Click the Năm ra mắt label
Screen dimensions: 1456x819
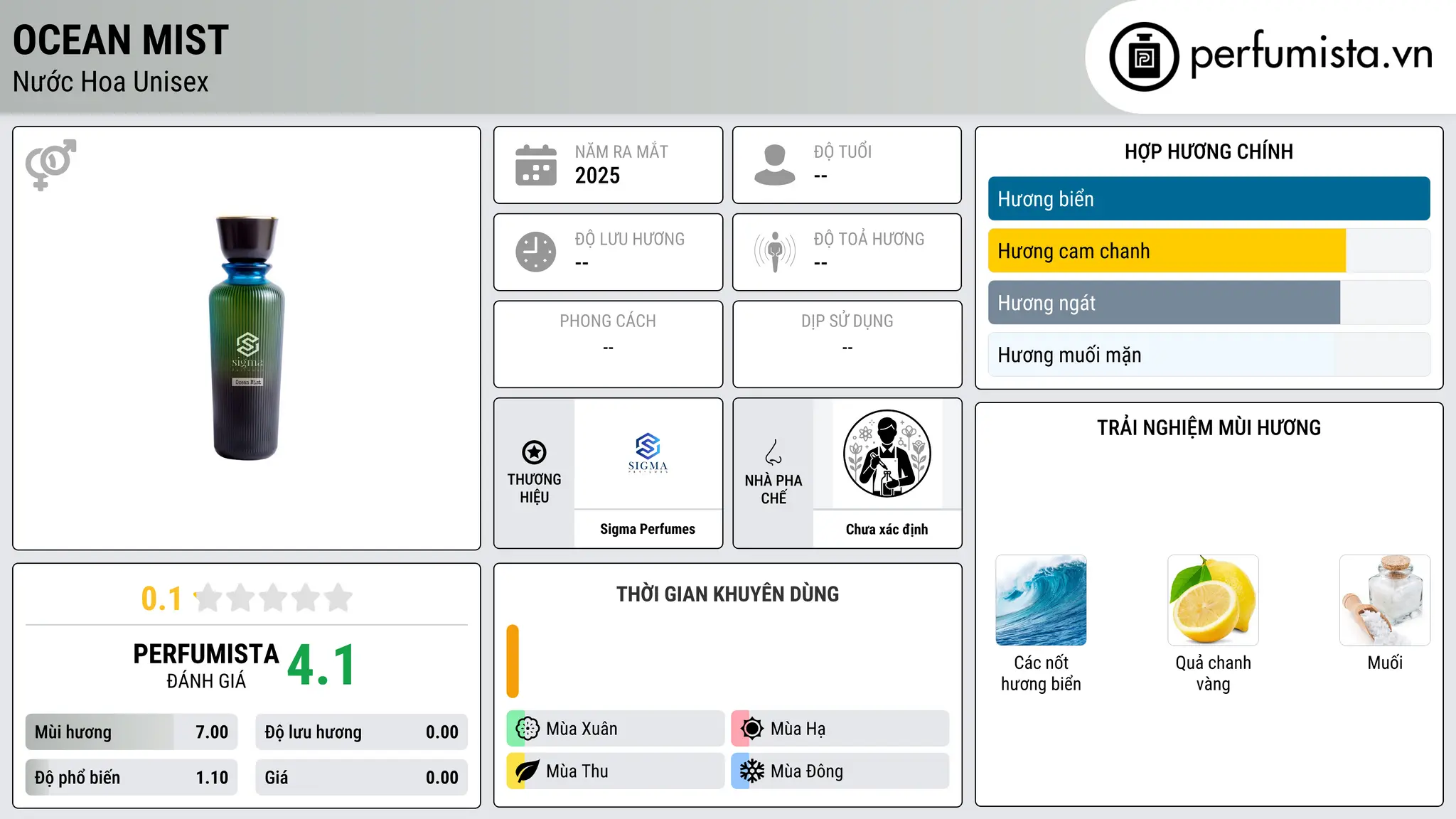(x=621, y=151)
